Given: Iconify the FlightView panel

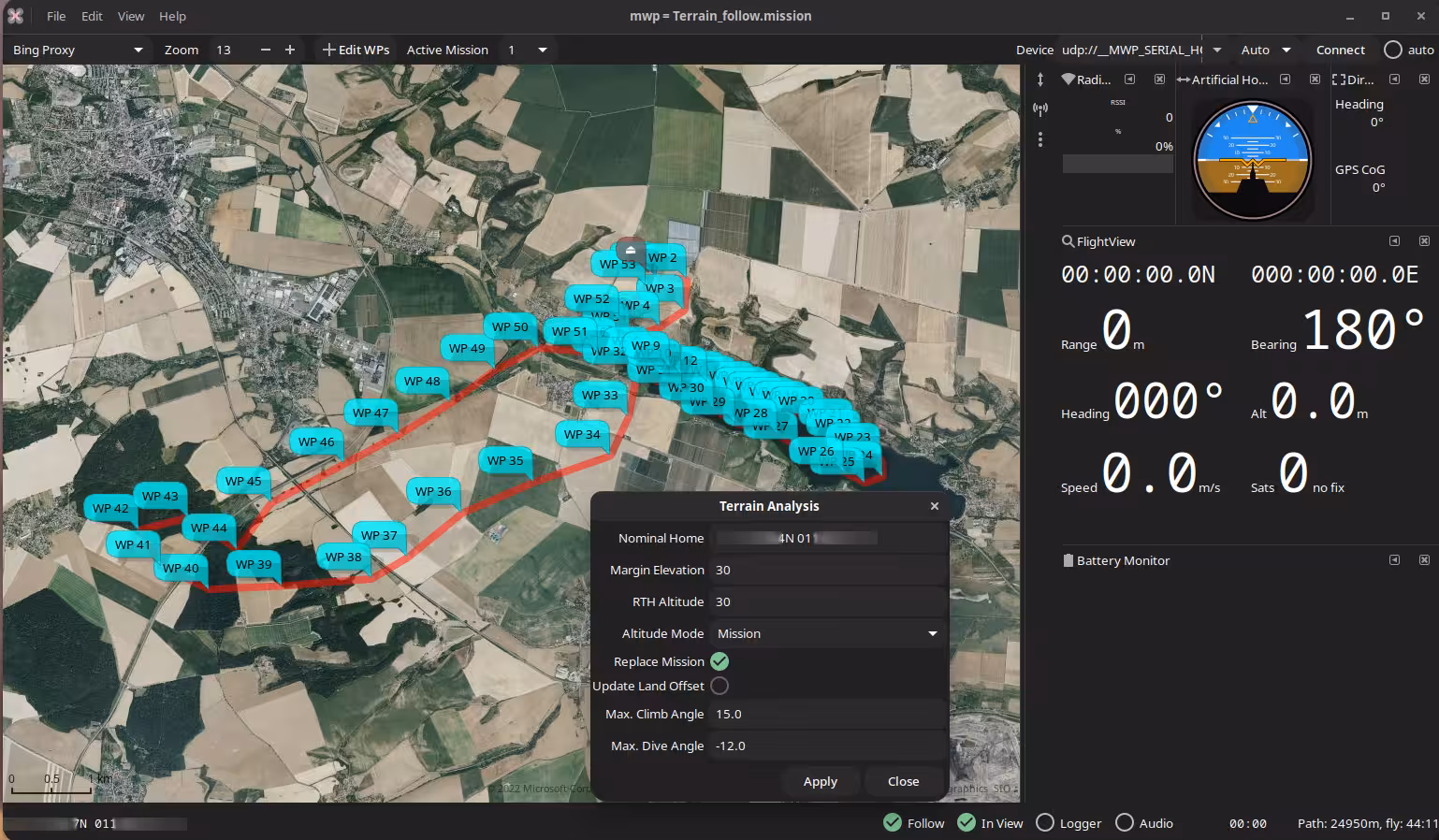Looking at the screenshot, I should click(1394, 241).
